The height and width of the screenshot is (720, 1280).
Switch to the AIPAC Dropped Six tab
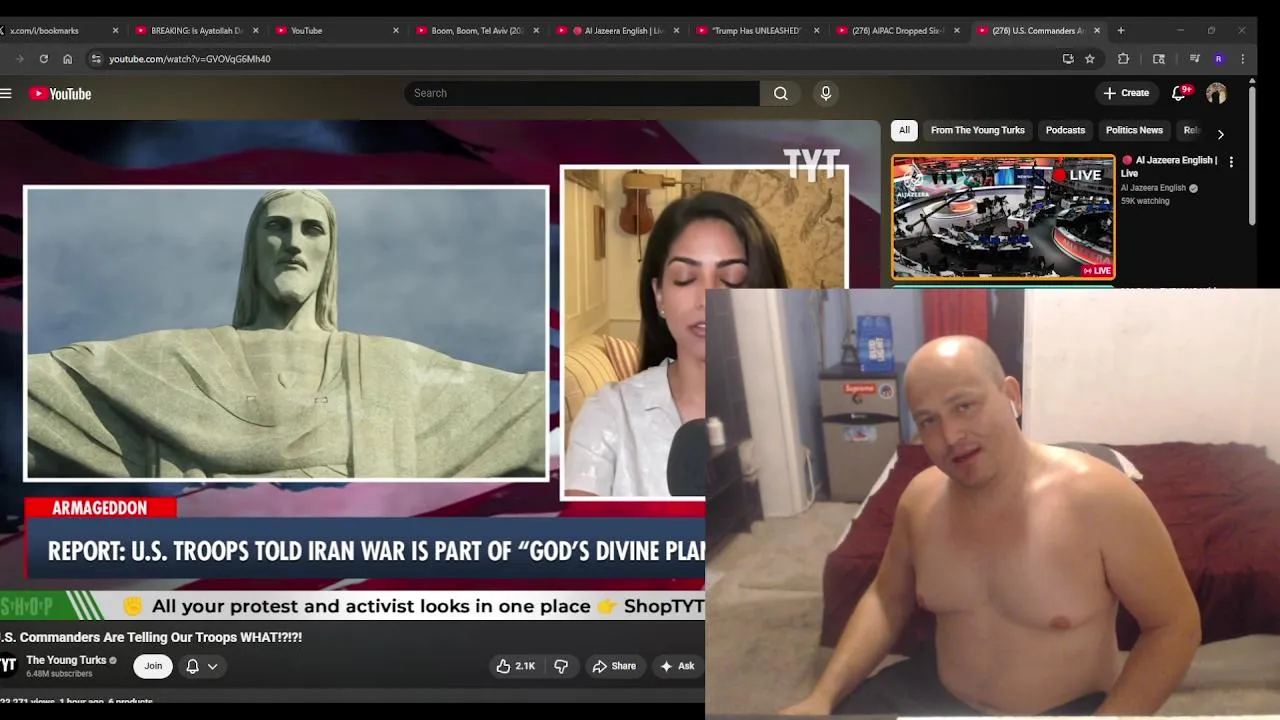897,31
